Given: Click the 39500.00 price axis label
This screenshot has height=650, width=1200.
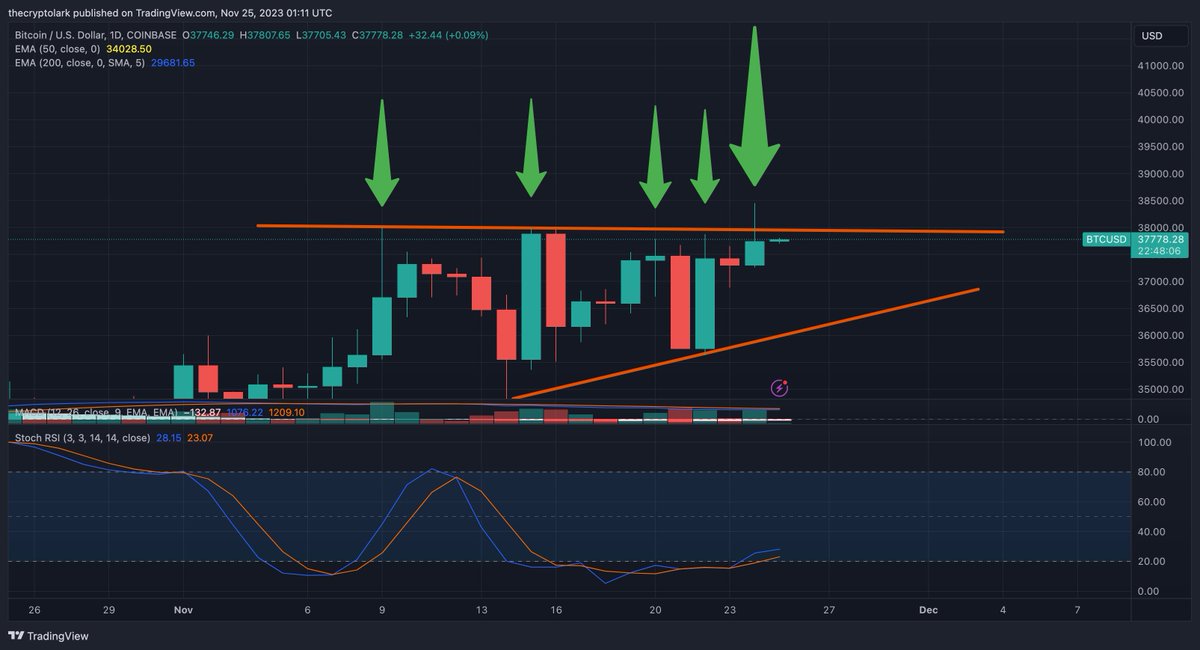Looking at the screenshot, I should 1162,147.
